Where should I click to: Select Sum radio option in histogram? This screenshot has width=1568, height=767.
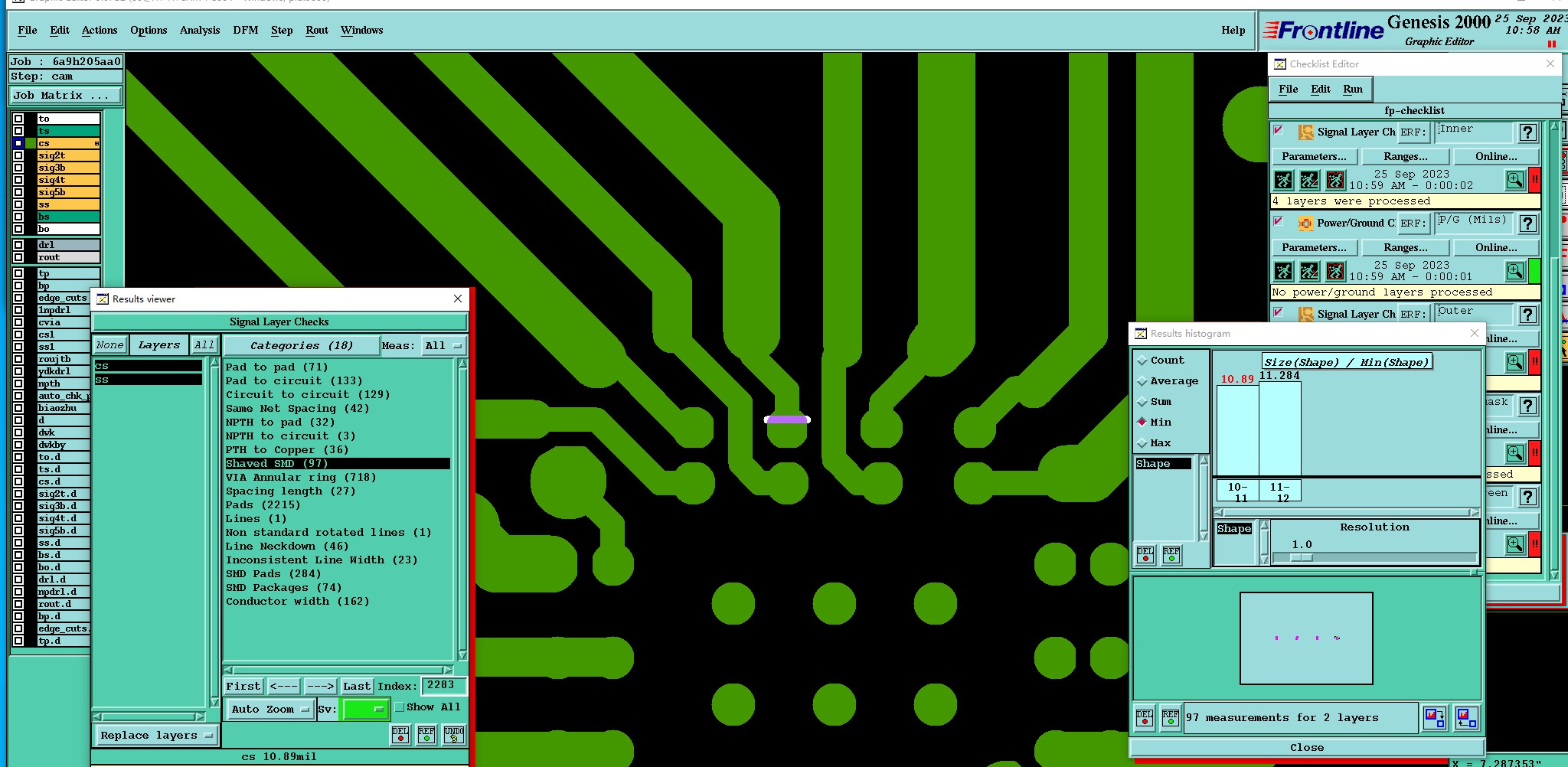point(1142,402)
